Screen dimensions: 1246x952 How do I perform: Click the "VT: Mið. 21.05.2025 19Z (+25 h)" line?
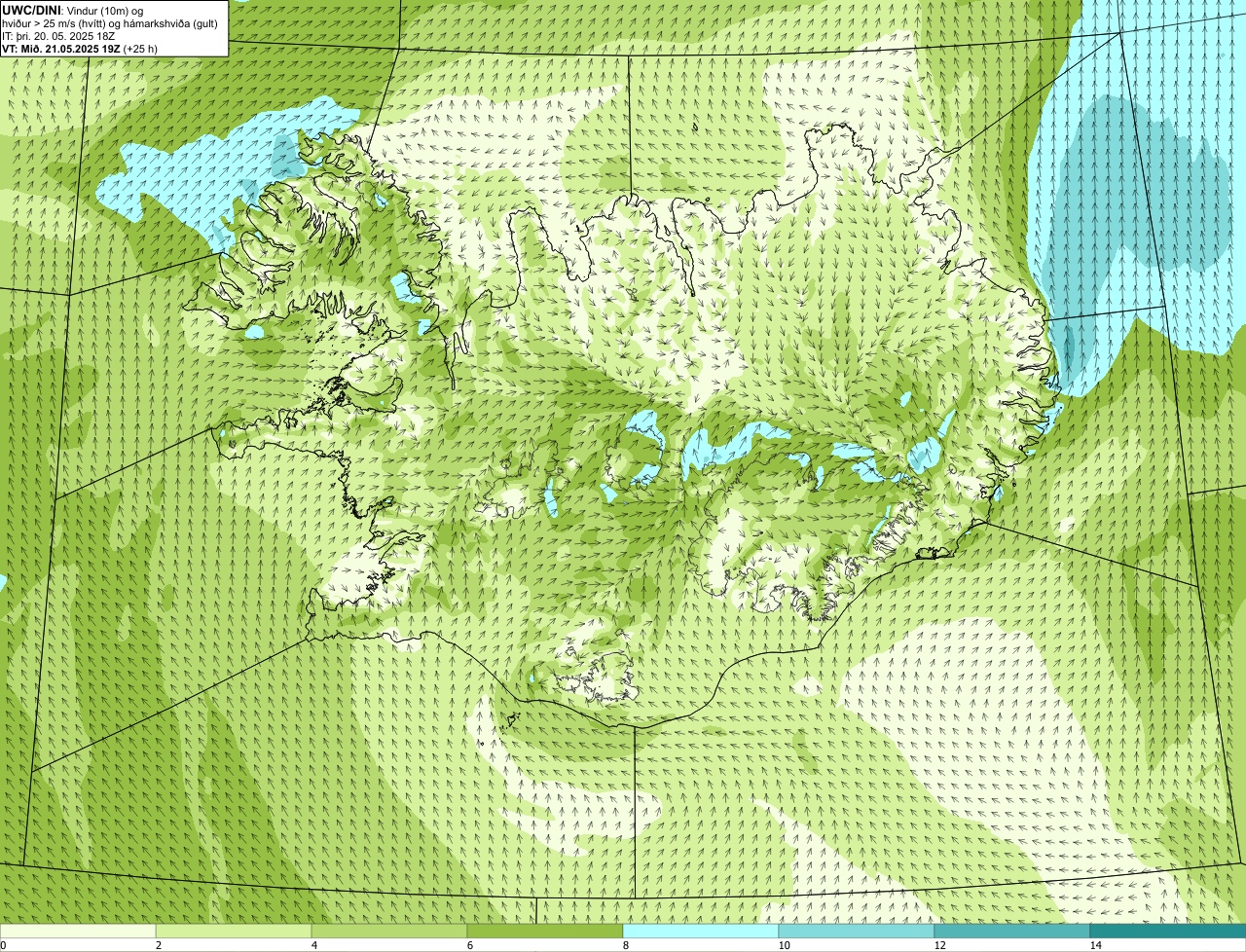(80, 48)
